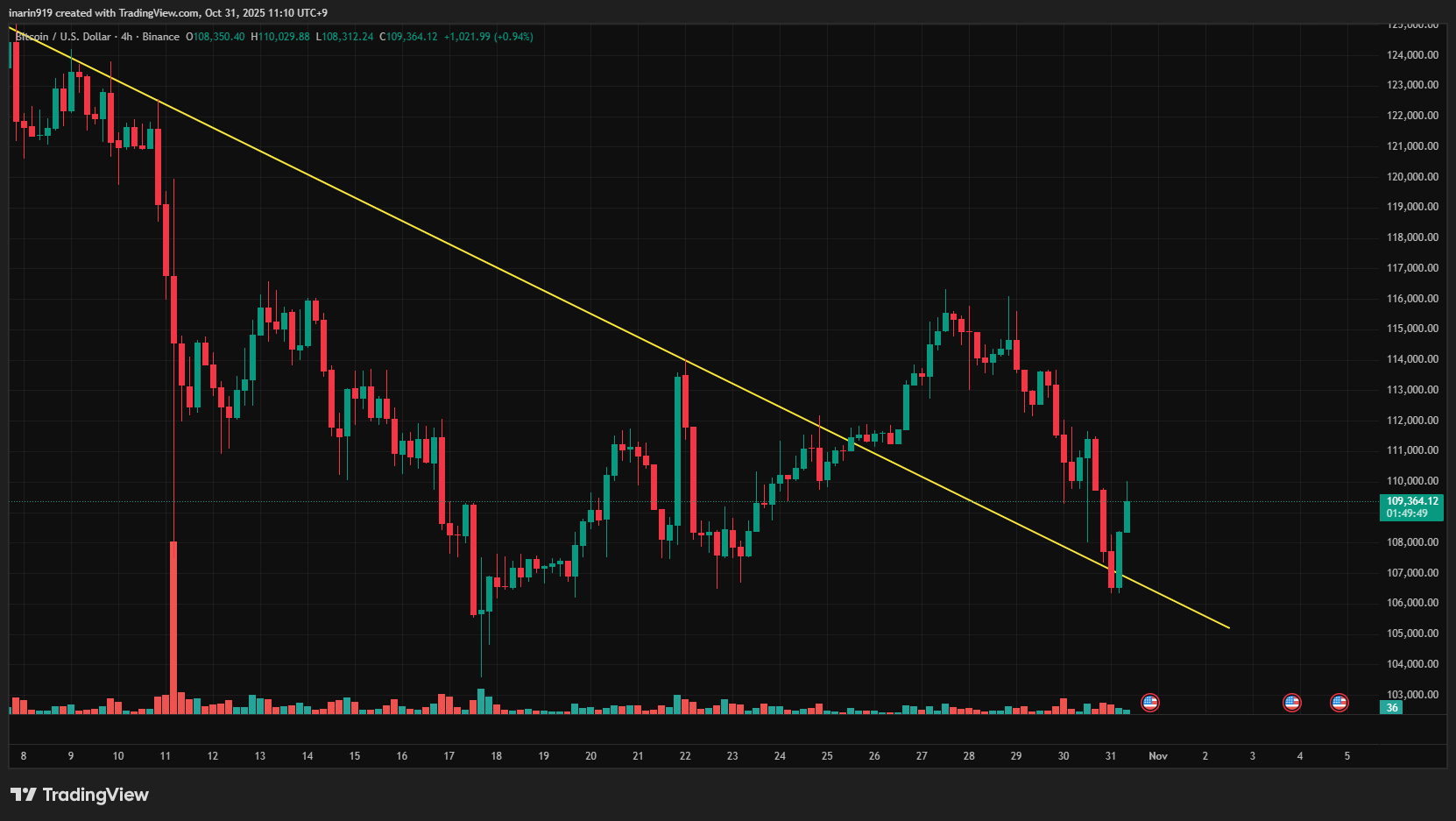Click the US flag event icon near Nov 4
The height and width of the screenshot is (821, 1456).
[1291, 703]
